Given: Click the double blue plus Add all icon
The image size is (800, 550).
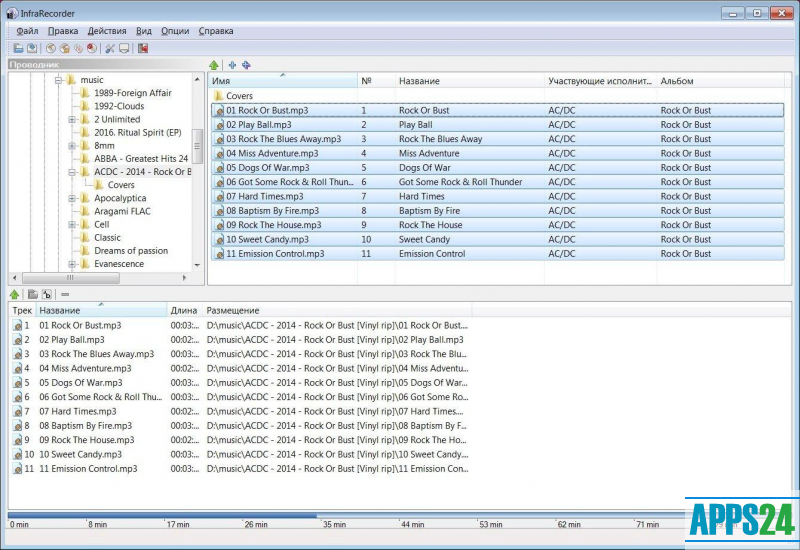Looking at the screenshot, I should click(246, 65).
